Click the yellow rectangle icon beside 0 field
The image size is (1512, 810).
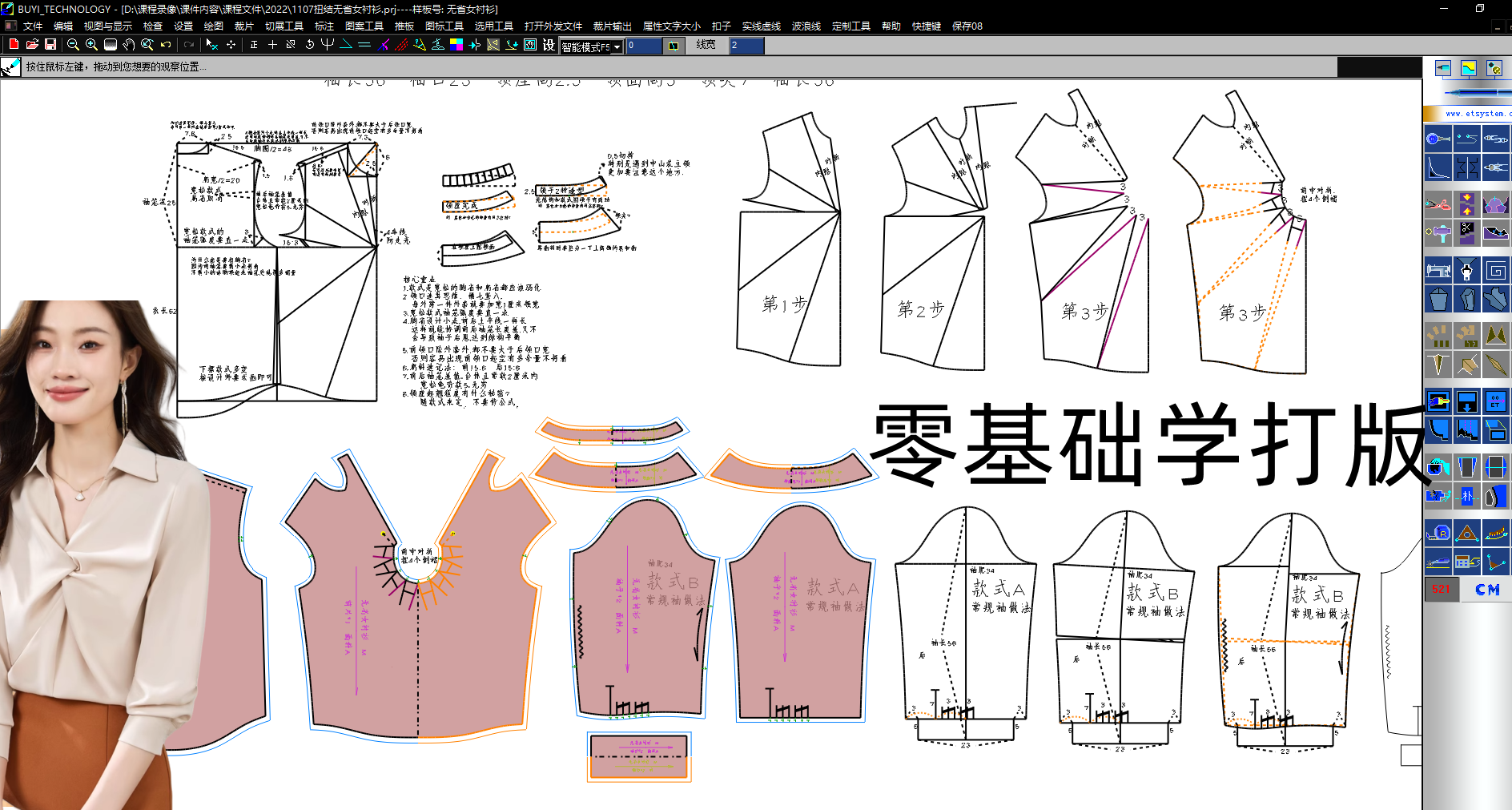[674, 46]
